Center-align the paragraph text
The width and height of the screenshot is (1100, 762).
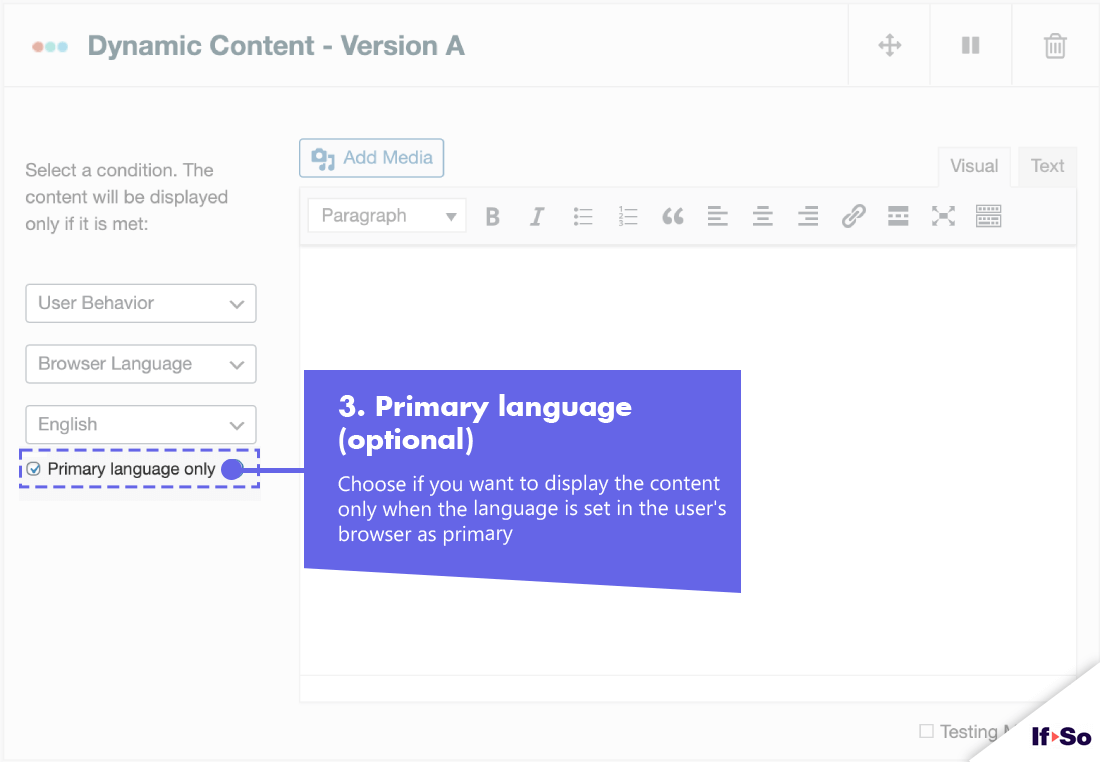[763, 216]
